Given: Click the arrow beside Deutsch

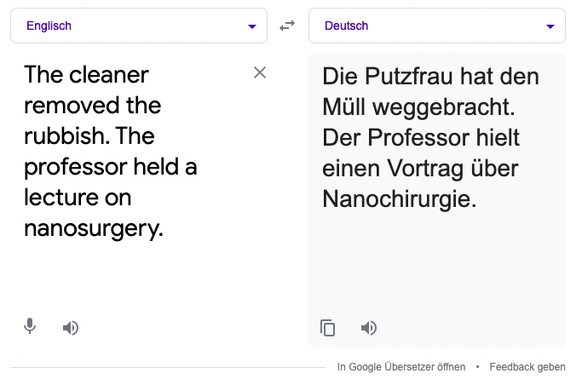Looking at the screenshot, I should pyautogui.click(x=550, y=26).
